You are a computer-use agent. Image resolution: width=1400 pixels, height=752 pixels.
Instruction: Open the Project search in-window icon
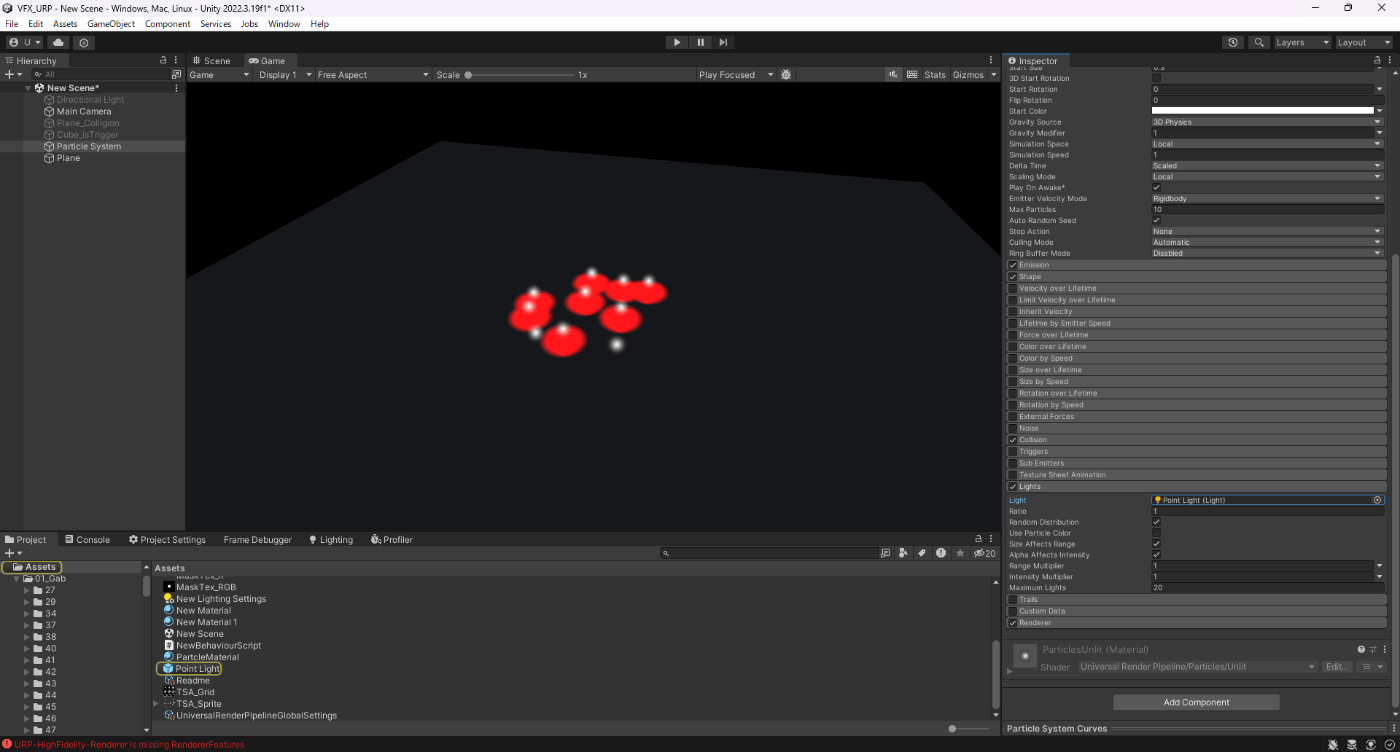tap(885, 553)
